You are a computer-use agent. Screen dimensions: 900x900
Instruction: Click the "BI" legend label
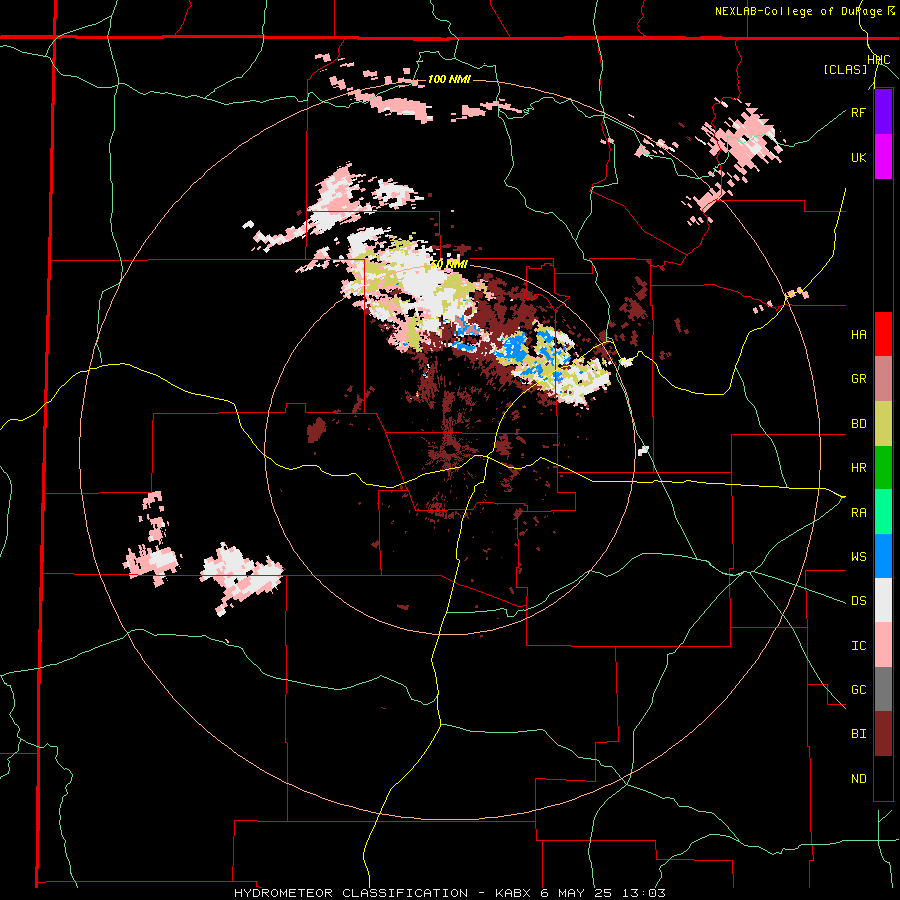[858, 734]
